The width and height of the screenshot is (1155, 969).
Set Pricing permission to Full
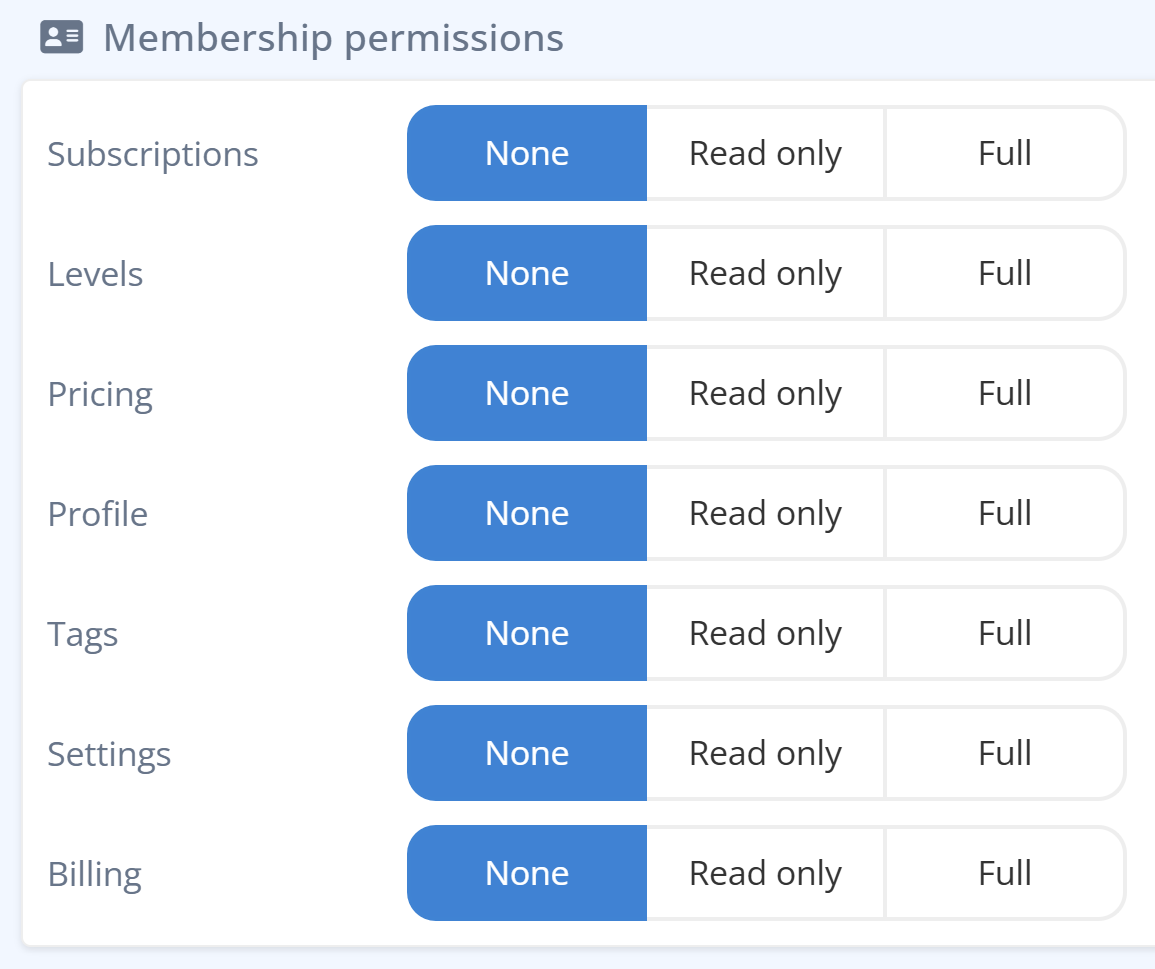point(1003,393)
